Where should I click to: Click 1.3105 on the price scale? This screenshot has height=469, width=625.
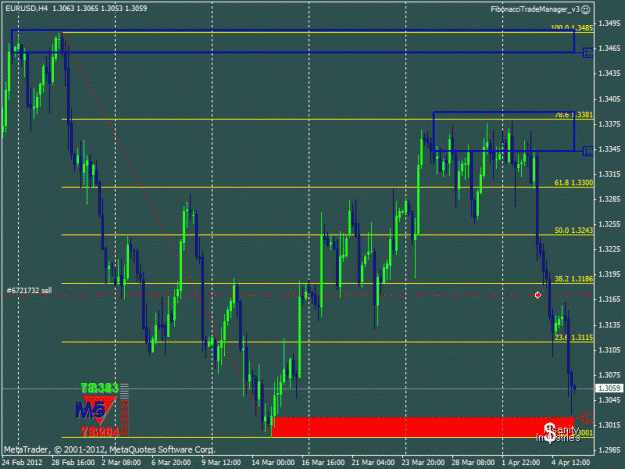[x=610, y=350]
